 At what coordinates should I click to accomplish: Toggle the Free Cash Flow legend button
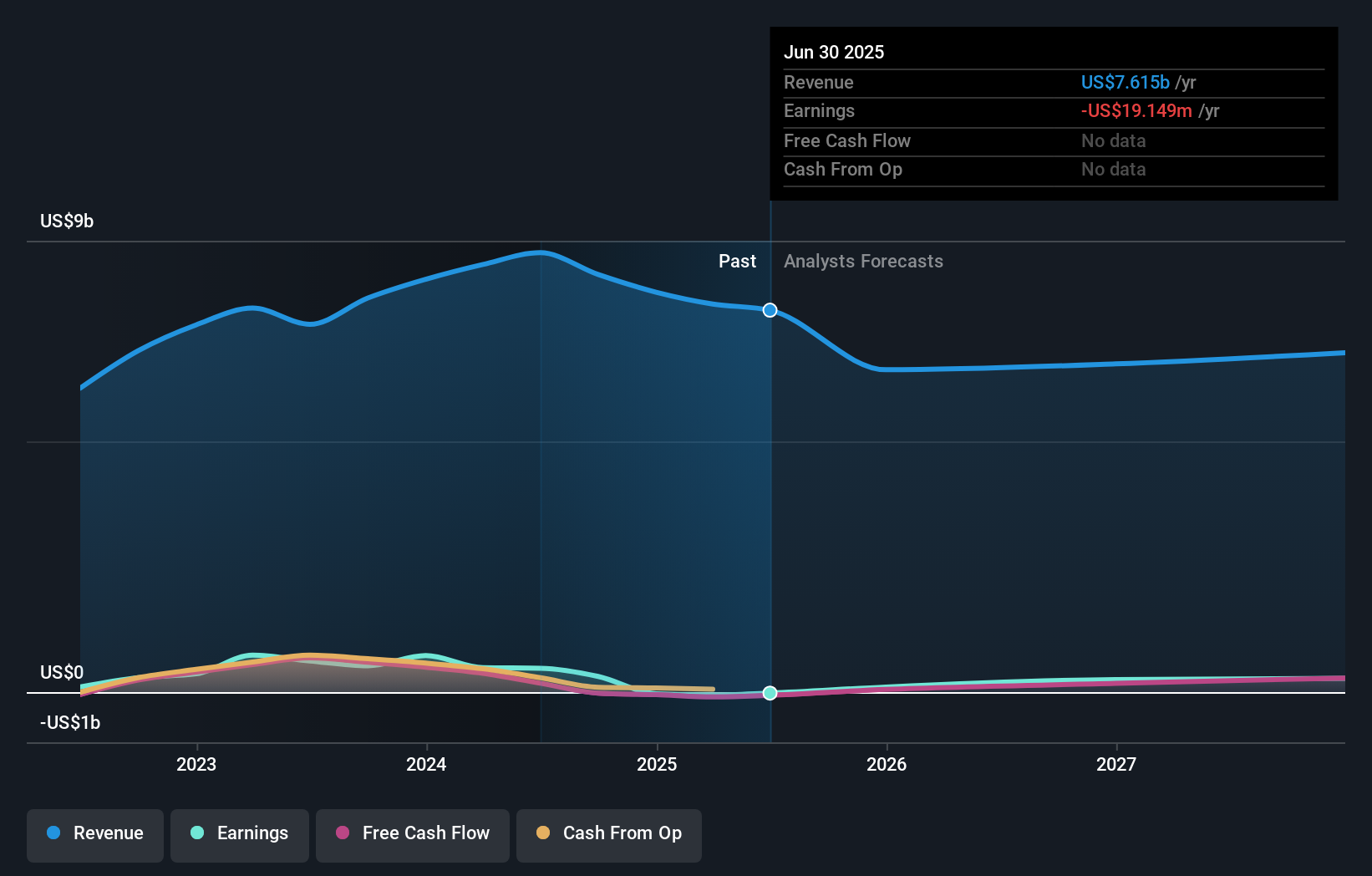coord(413,835)
